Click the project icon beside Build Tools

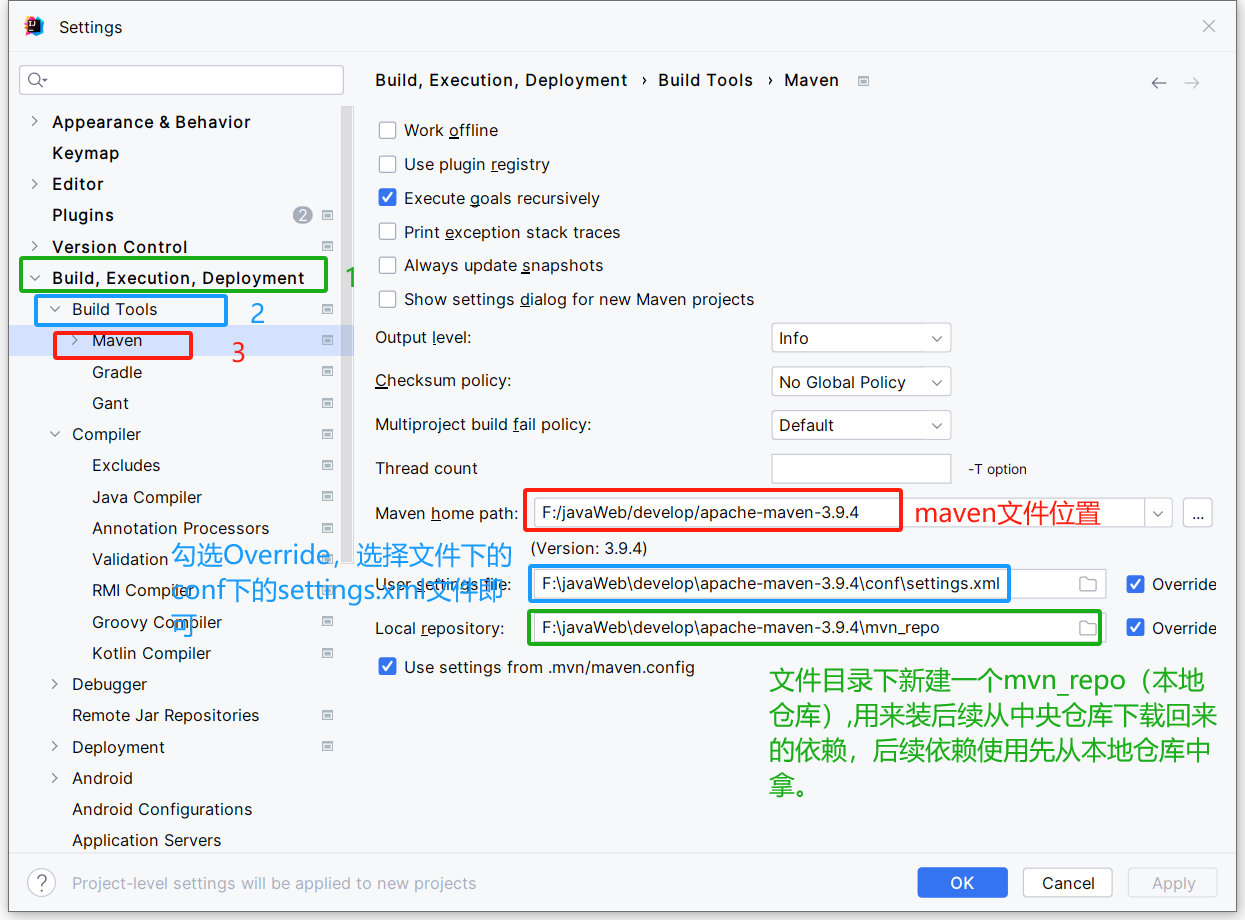327,309
